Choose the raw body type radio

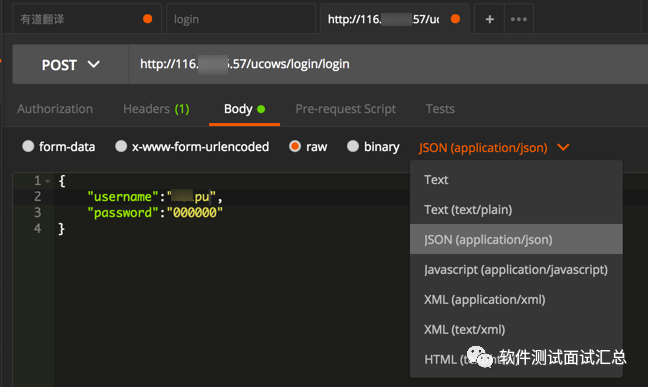click(x=295, y=146)
